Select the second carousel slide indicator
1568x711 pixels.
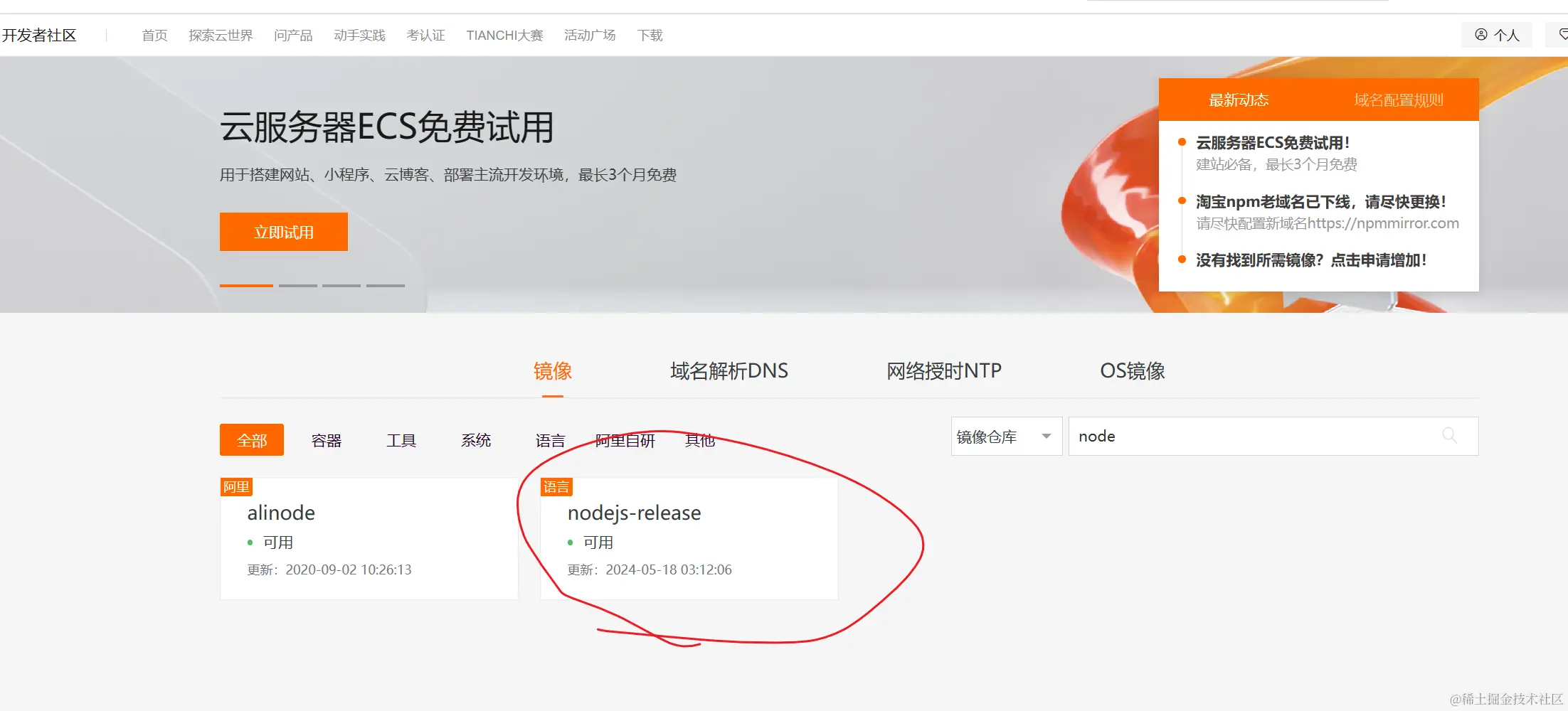pos(298,285)
